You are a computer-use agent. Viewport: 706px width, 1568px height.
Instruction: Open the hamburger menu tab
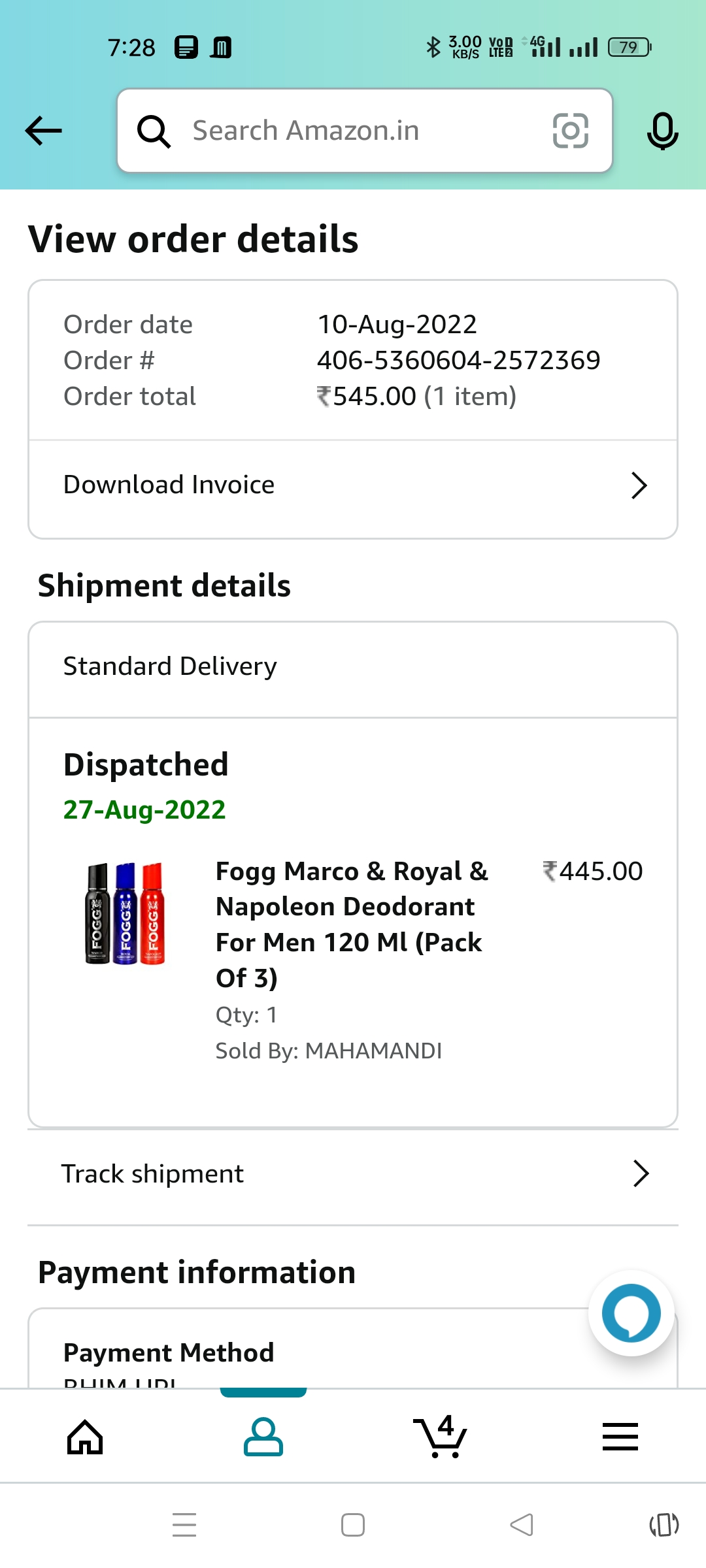click(620, 1437)
